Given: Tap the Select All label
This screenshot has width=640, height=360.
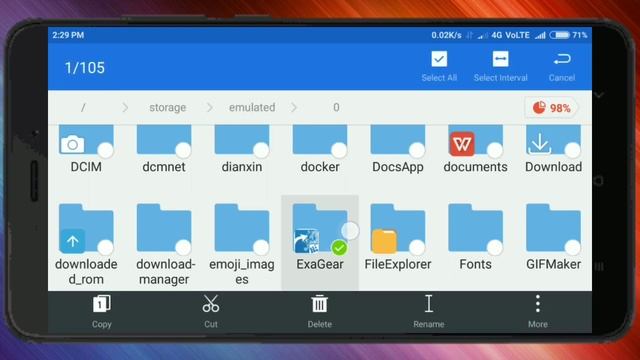Looking at the screenshot, I should coord(439,78).
